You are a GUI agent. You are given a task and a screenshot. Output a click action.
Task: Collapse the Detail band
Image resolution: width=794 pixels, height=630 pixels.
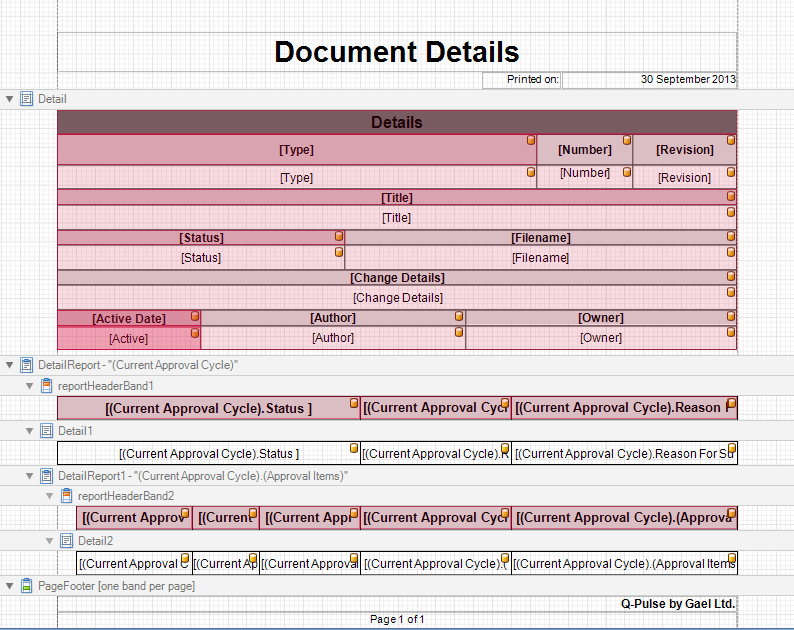pyautogui.click(x=10, y=99)
